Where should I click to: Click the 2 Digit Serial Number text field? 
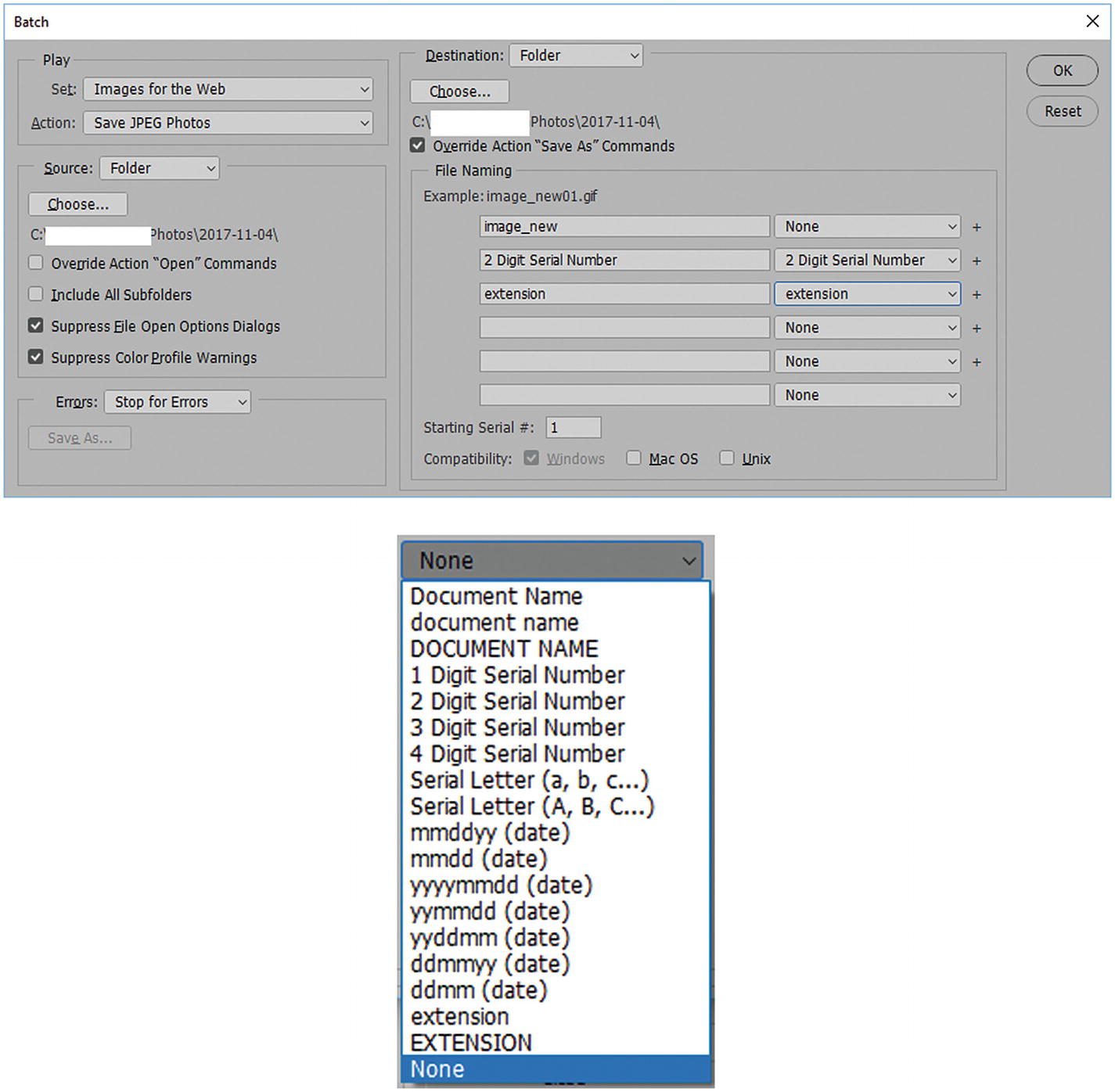[624, 260]
